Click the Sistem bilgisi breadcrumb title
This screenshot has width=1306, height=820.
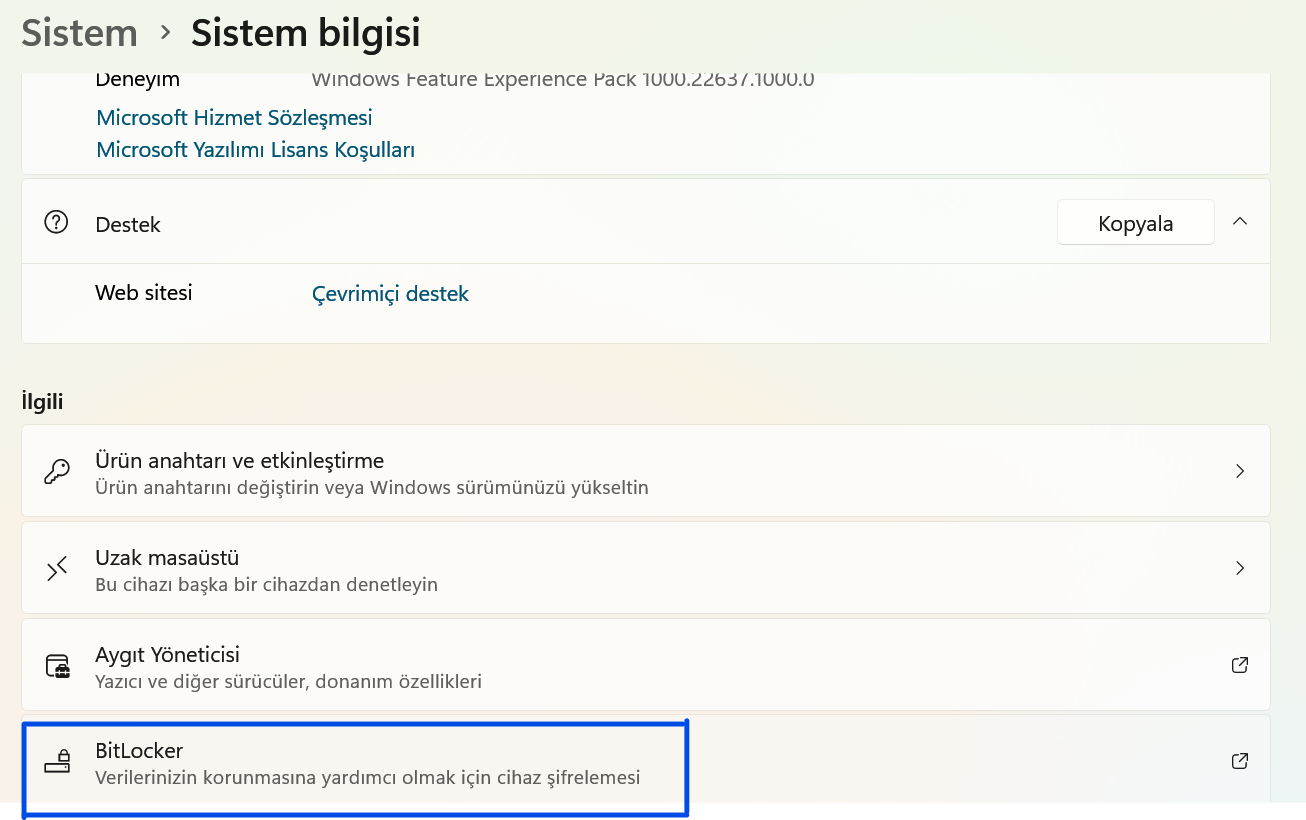[x=306, y=33]
